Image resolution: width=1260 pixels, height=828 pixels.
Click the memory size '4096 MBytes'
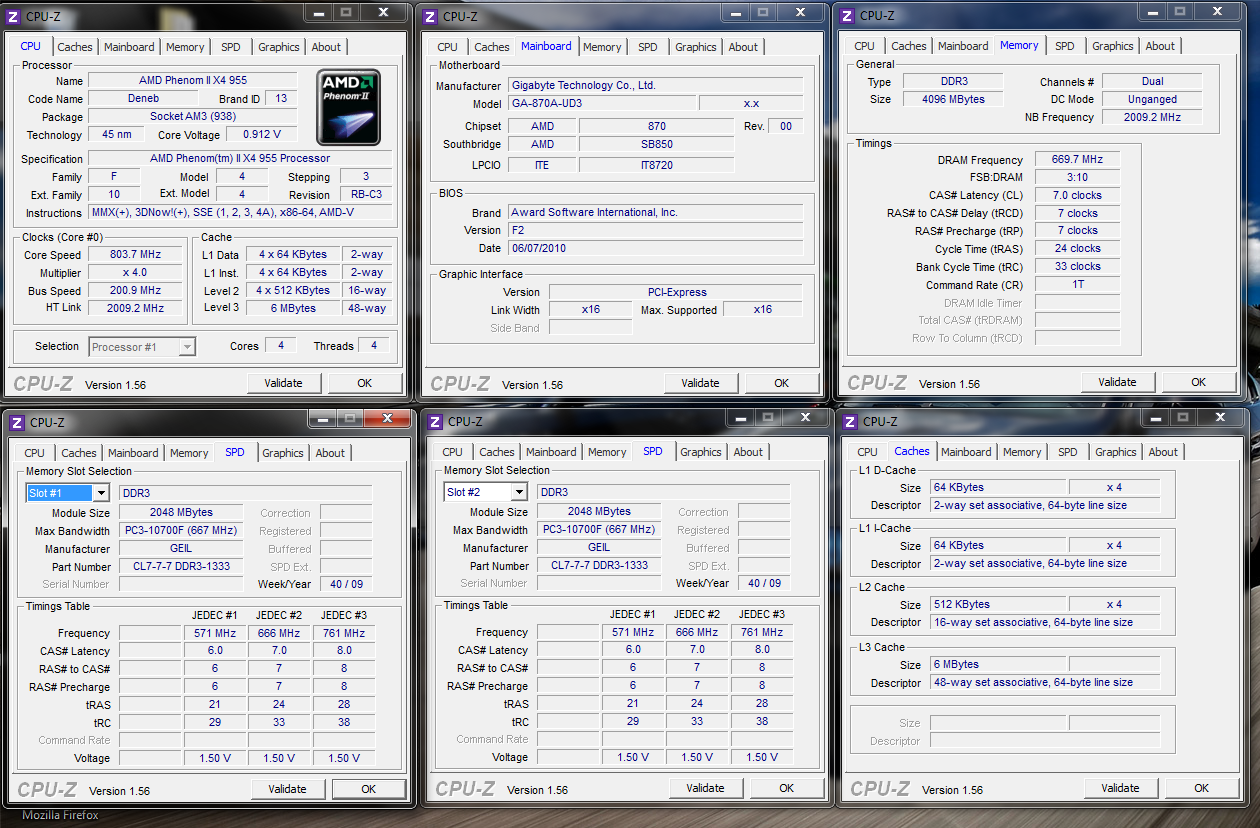(x=955, y=99)
